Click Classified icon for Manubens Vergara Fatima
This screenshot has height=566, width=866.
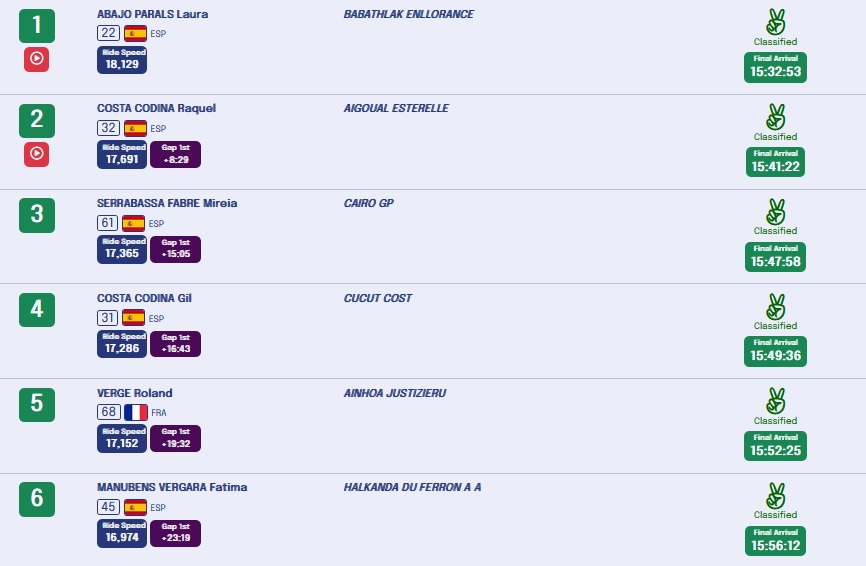[x=775, y=495]
